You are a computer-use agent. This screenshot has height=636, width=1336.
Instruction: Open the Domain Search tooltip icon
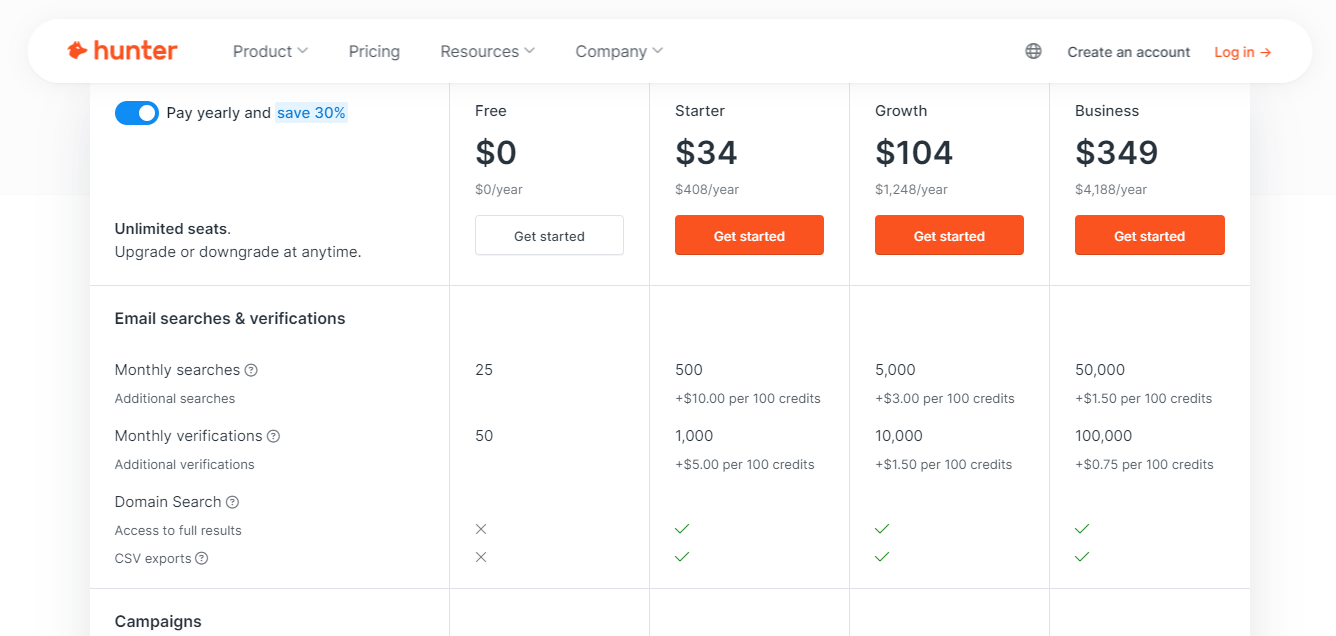(x=232, y=501)
